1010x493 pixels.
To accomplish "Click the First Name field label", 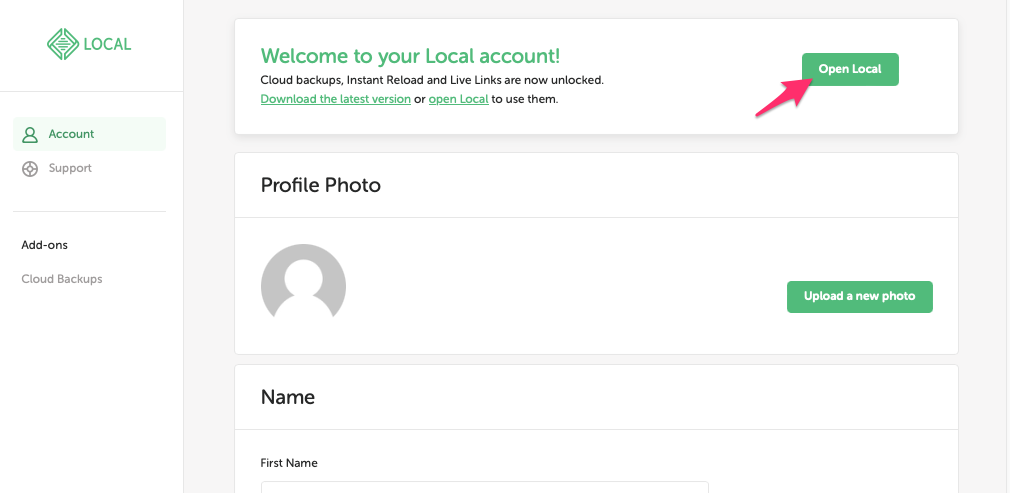I will click(x=289, y=463).
